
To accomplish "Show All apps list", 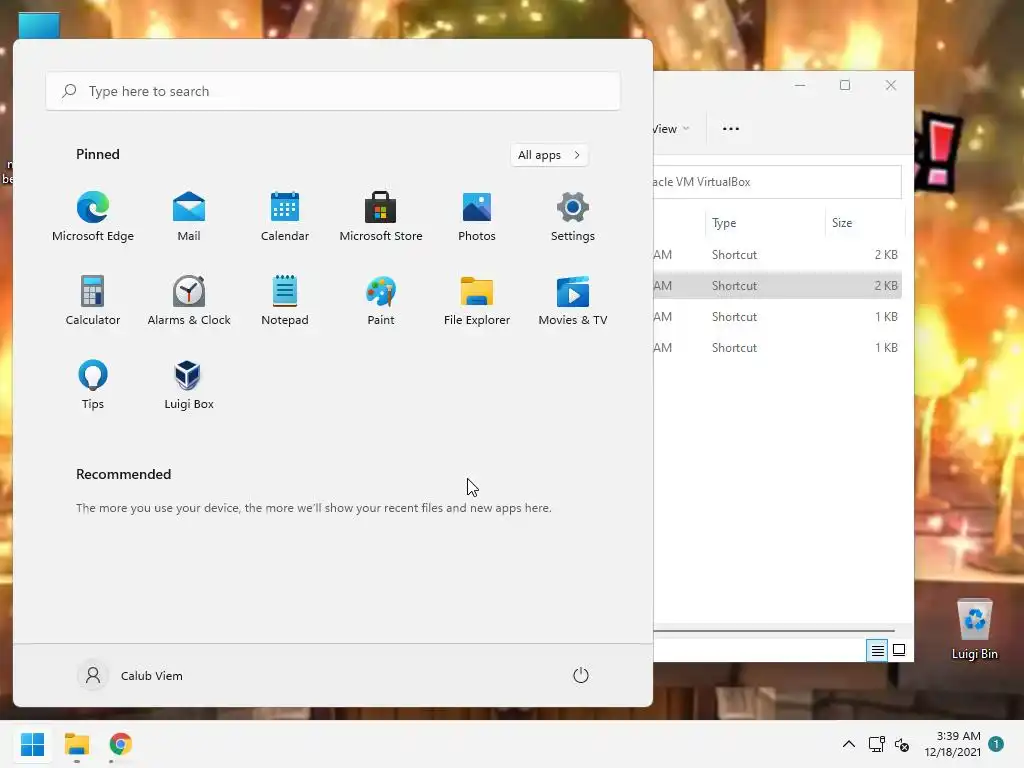I will click(549, 155).
